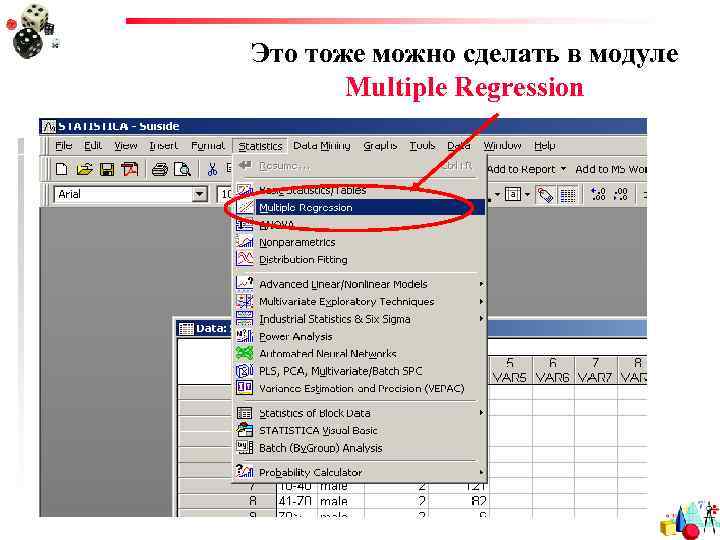Select the row 8 header

[x=227, y=501]
